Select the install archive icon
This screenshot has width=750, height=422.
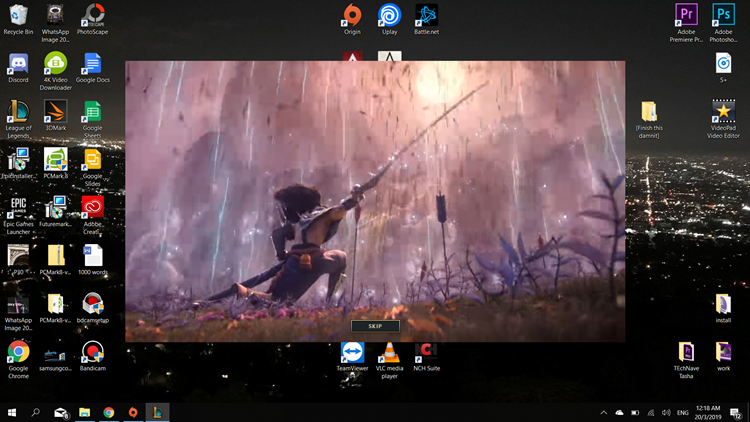point(723,308)
